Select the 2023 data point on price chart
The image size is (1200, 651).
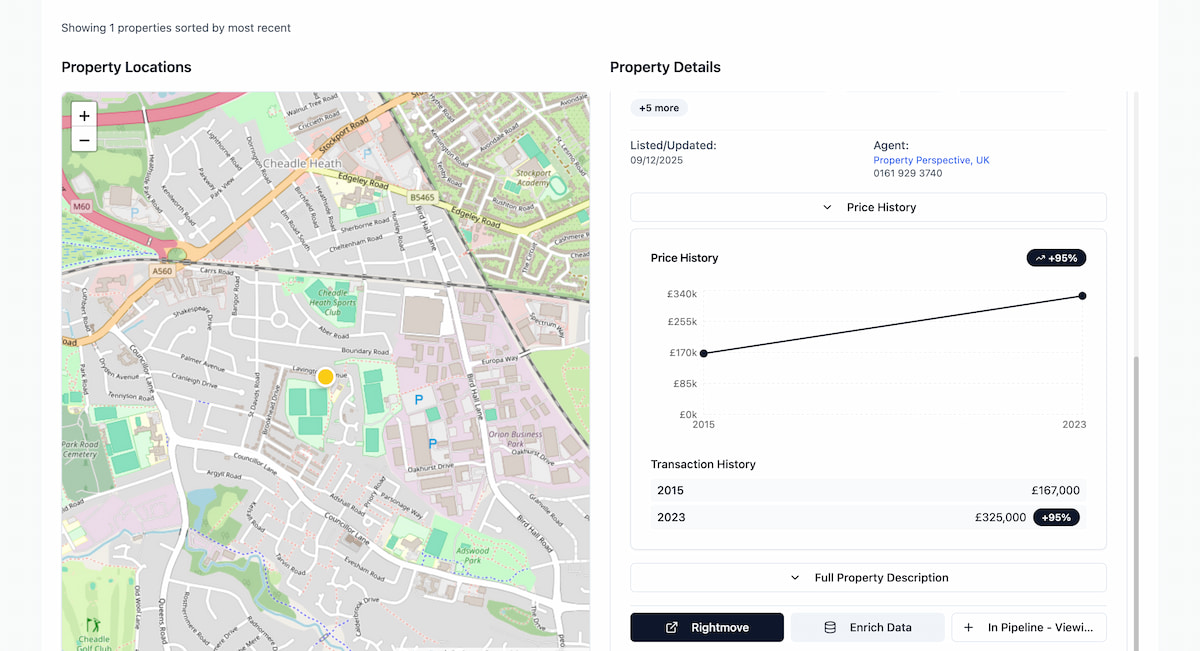[x=1082, y=296]
